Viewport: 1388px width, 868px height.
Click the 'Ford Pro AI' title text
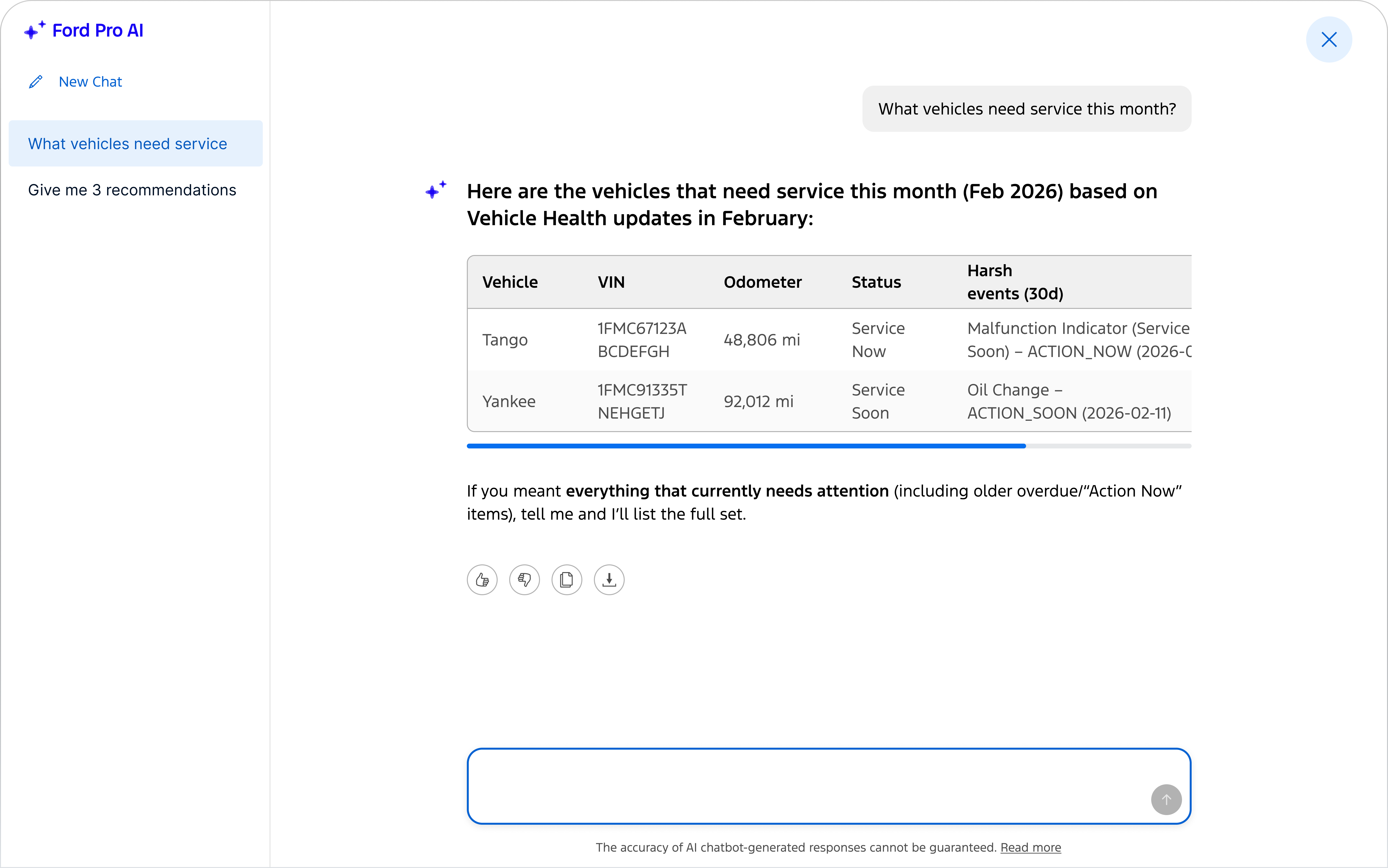(98, 30)
